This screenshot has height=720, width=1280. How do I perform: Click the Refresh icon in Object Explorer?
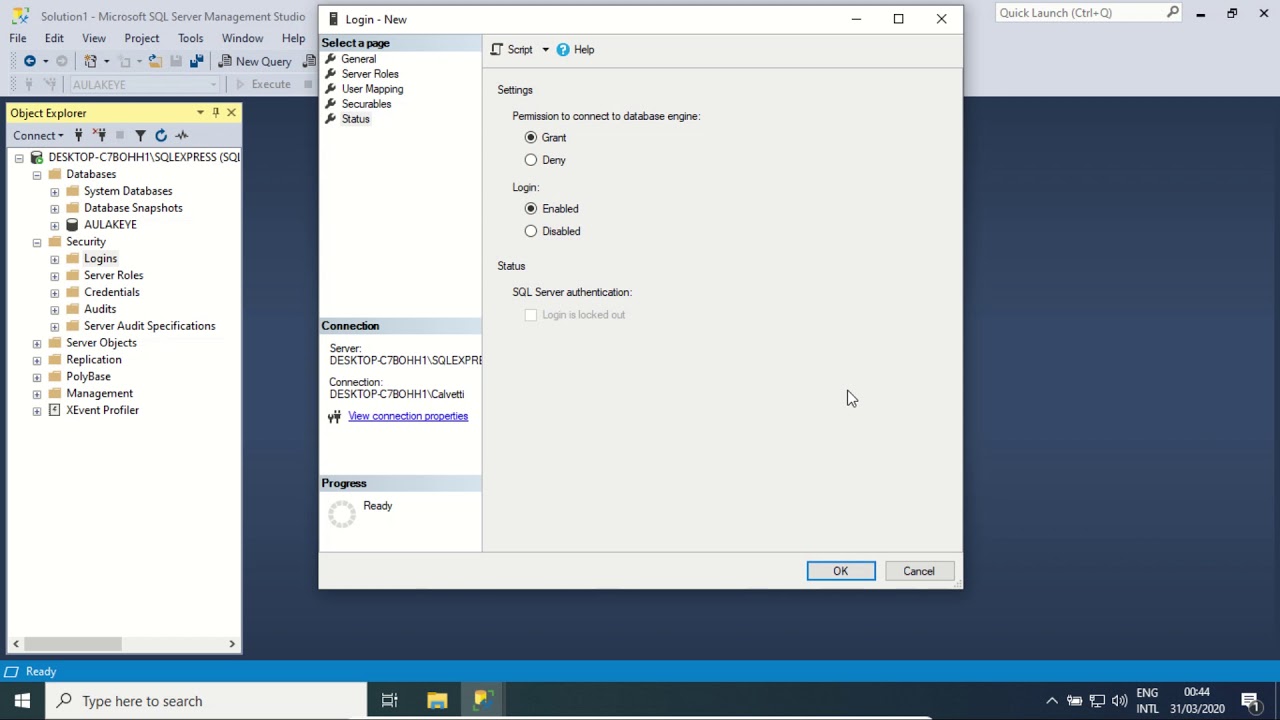(161, 135)
